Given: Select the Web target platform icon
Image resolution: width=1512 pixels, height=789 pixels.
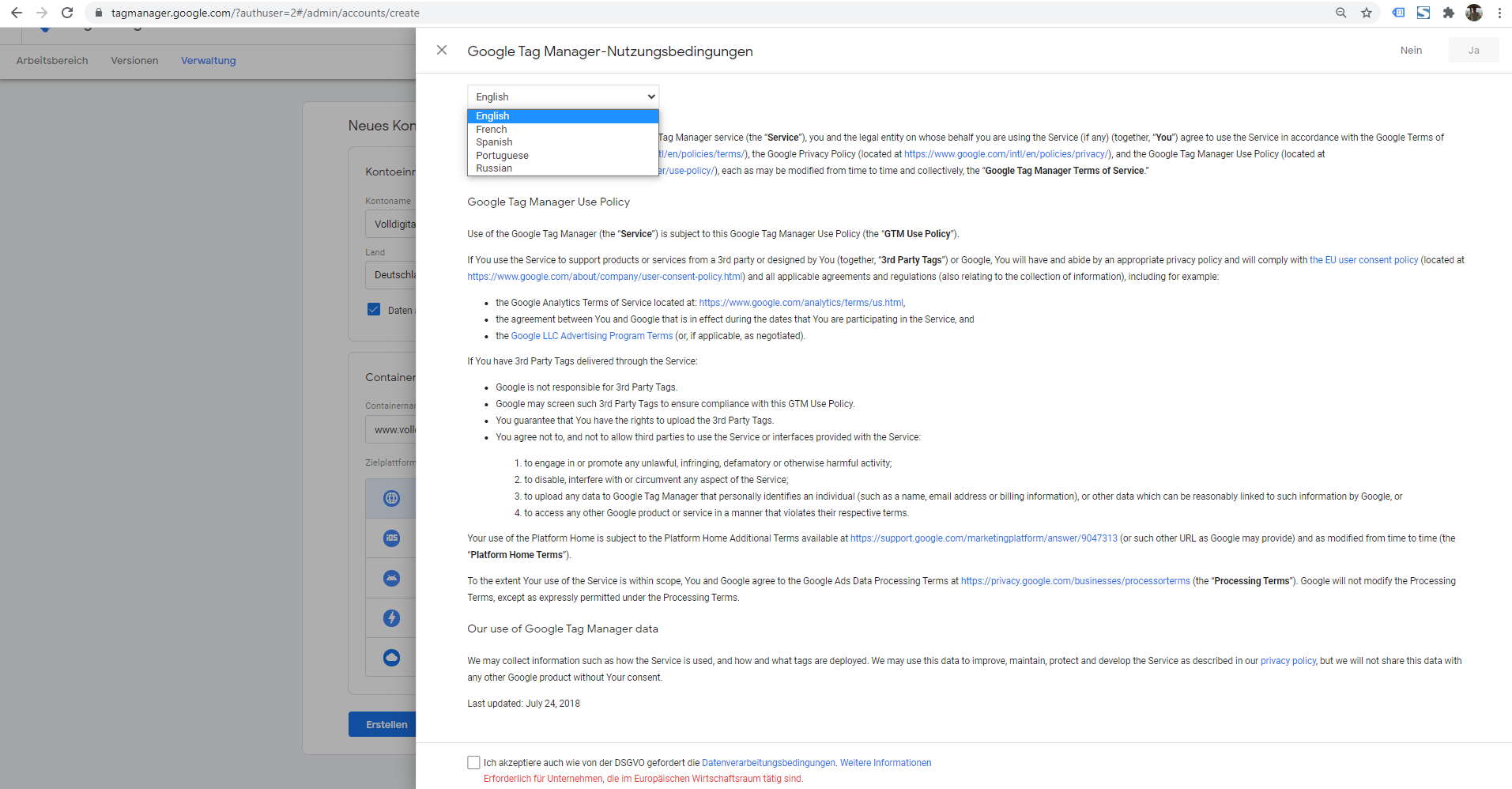Looking at the screenshot, I should 391,498.
